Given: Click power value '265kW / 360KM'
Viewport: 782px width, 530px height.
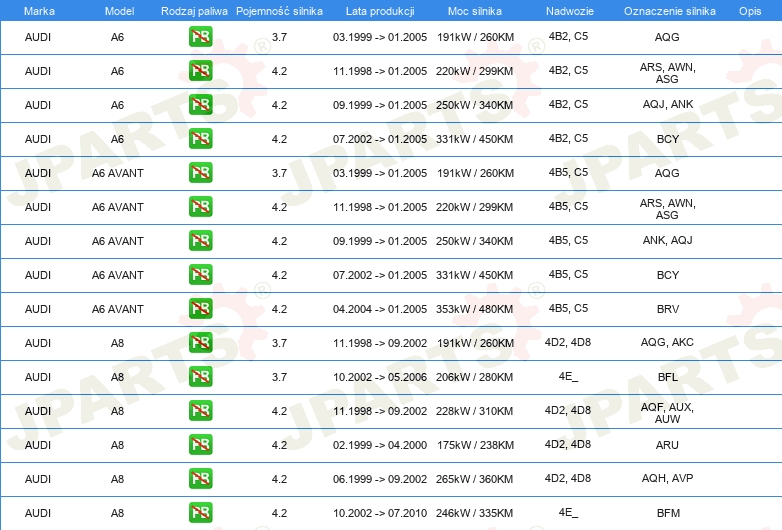Looking at the screenshot, I should [x=474, y=479].
